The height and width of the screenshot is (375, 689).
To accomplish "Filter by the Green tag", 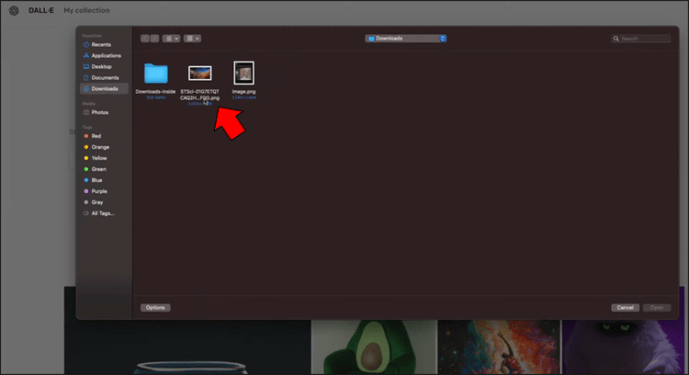I will point(98,169).
